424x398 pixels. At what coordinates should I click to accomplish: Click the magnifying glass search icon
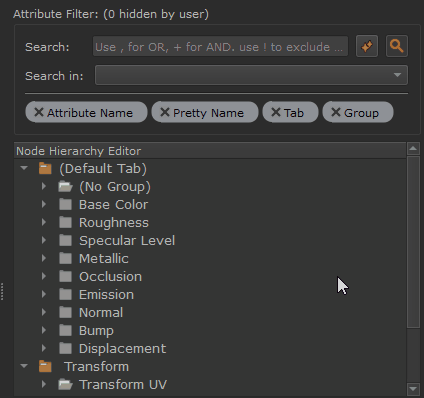pyautogui.click(x=397, y=46)
